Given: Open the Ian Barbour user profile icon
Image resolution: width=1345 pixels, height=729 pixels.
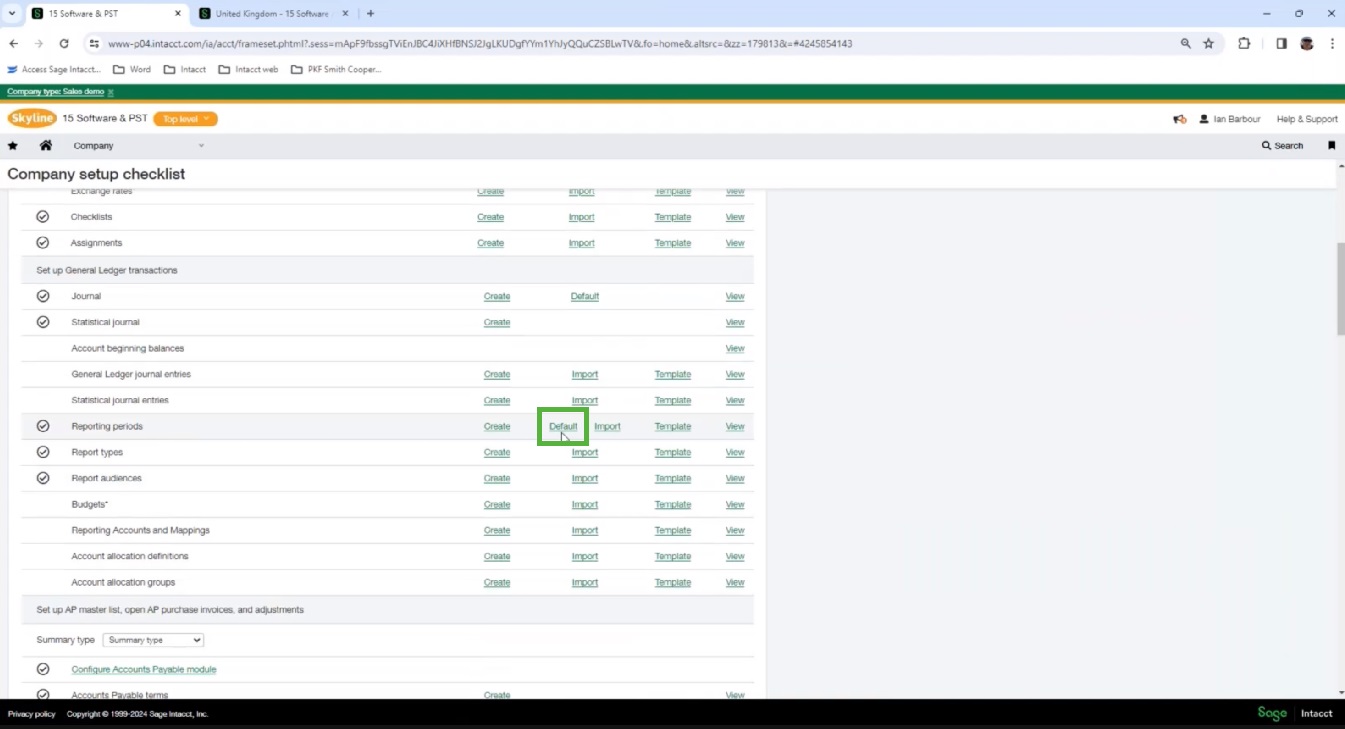Looking at the screenshot, I should coord(1204,118).
